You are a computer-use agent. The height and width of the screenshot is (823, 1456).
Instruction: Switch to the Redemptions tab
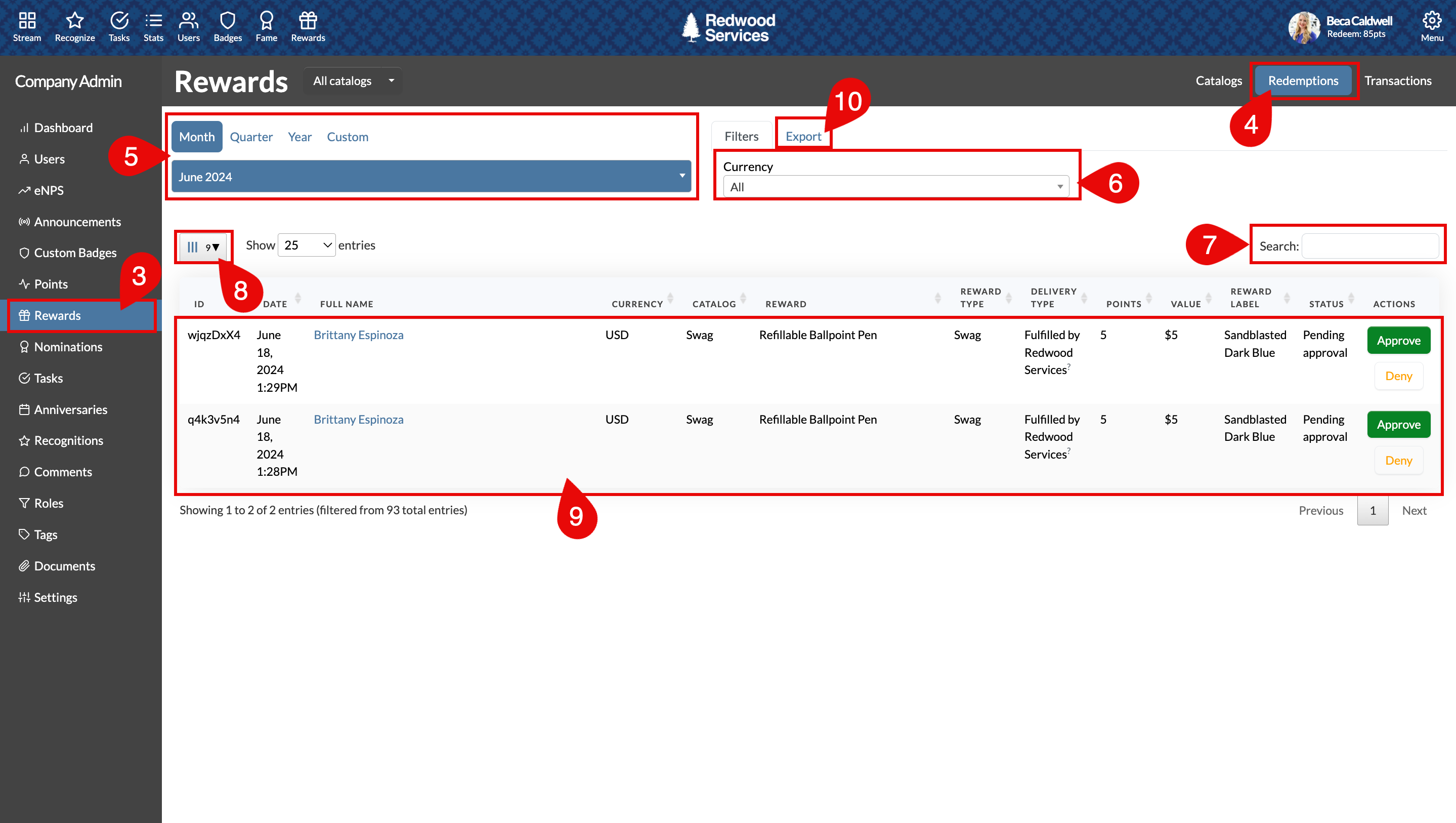point(1303,81)
